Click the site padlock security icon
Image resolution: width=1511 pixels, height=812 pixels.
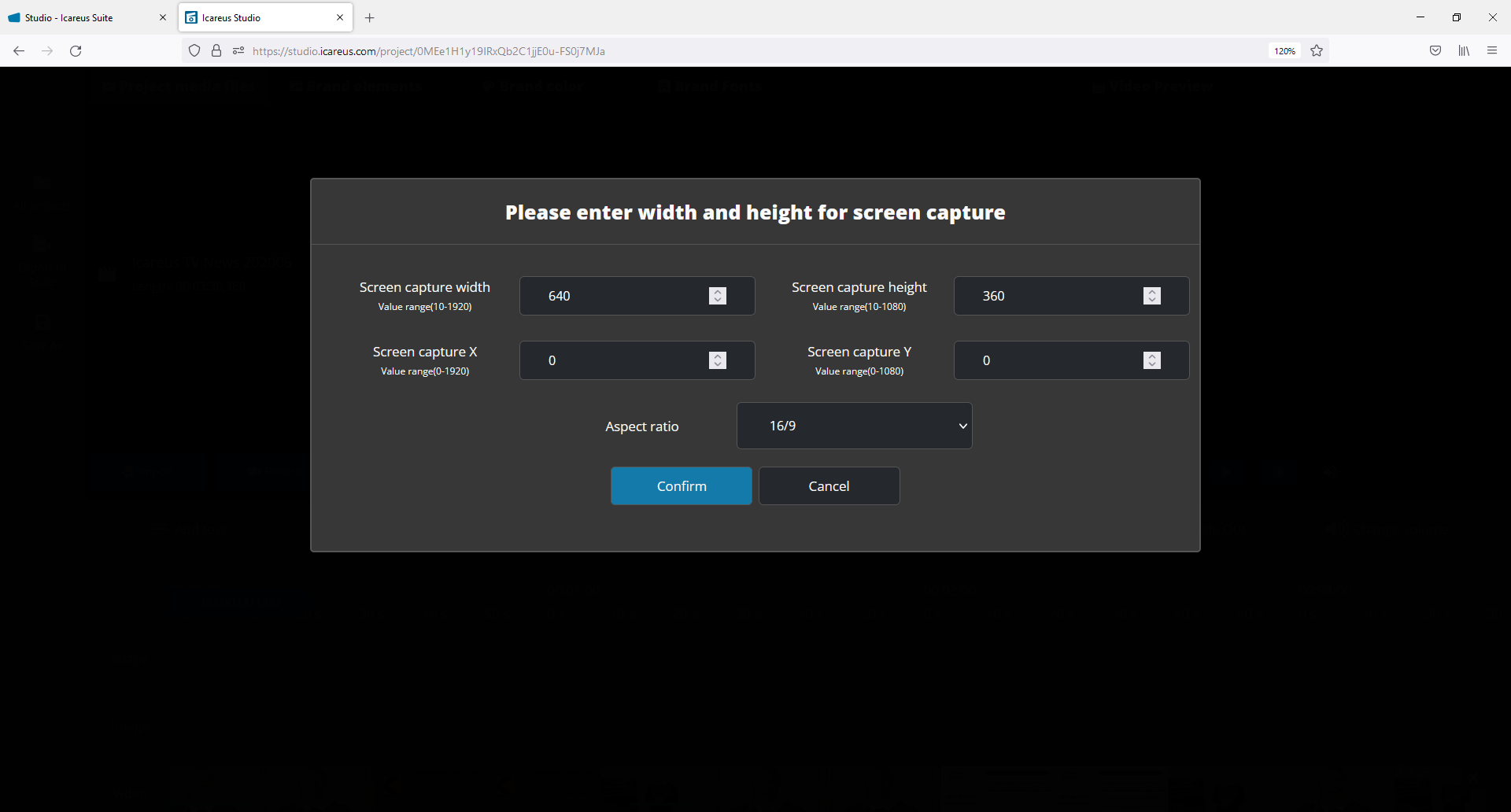216,51
